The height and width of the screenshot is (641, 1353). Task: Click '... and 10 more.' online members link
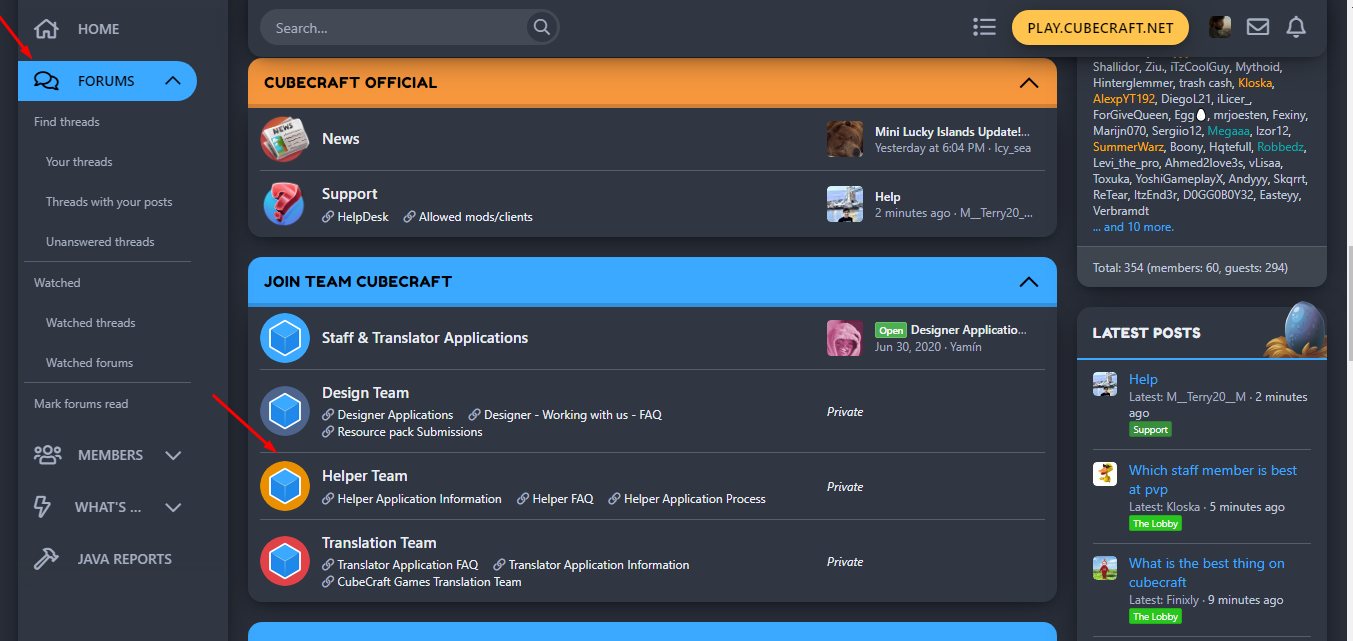tap(1133, 227)
